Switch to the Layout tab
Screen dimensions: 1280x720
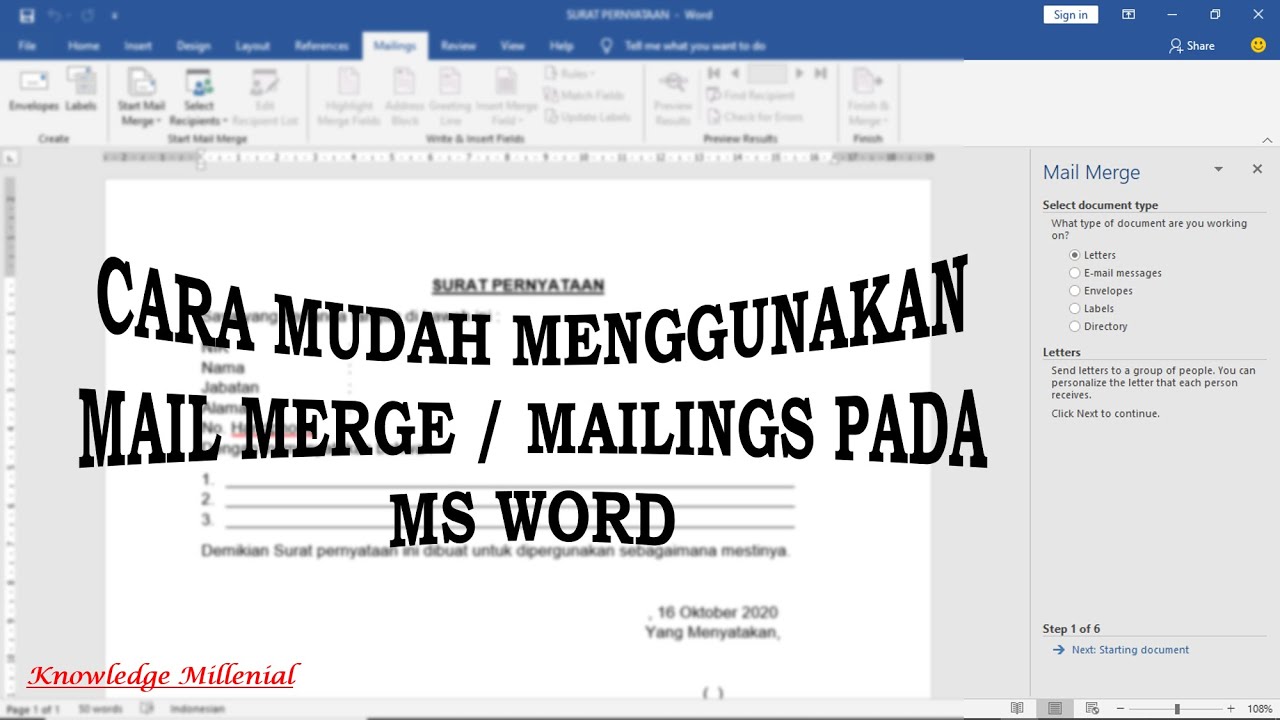(x=252, y=46)
